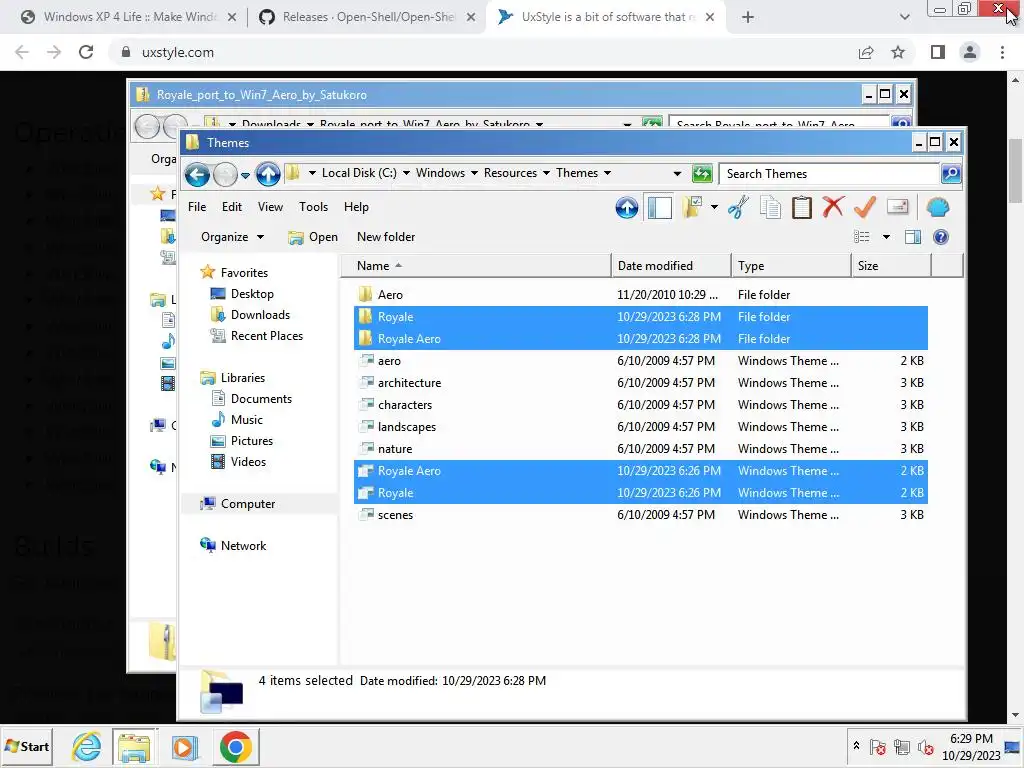
Task: Click the uxstyle.com address bar
Action: click(x=483, y=52)
